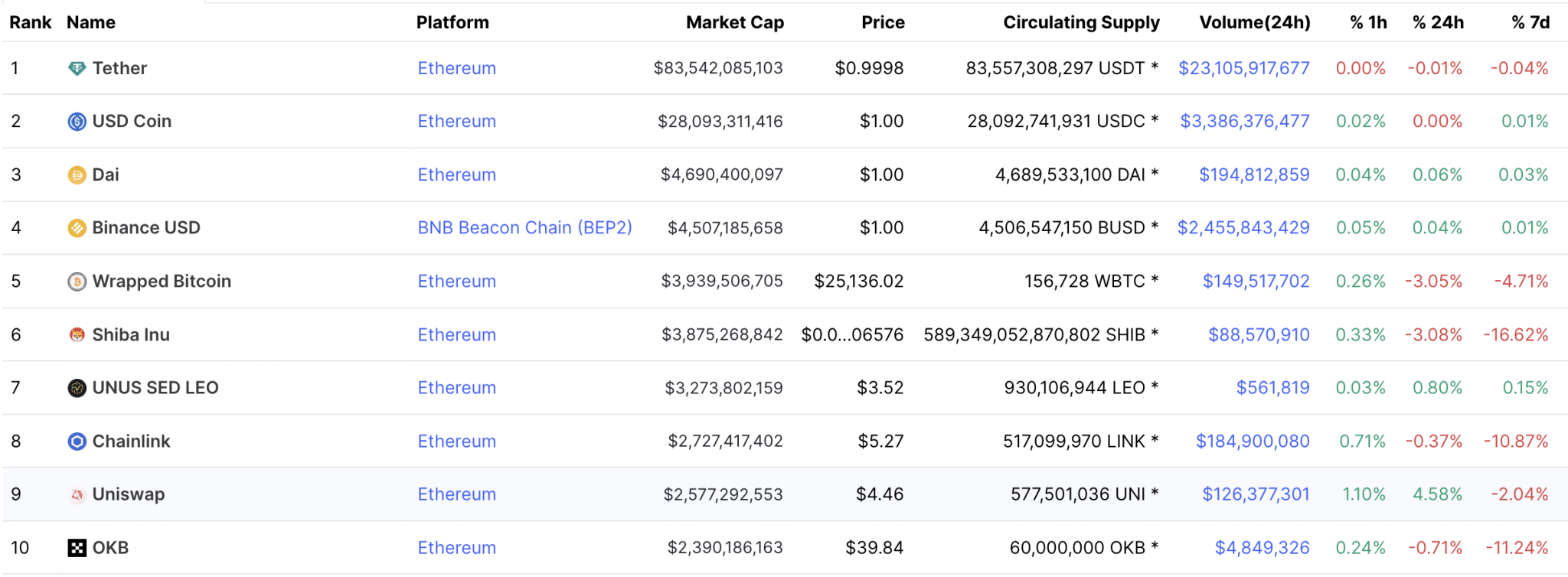Click the UNUS SED LEO logo icon
The image size is (1568, 577).
pyautogui.click(x=77, y=388)
